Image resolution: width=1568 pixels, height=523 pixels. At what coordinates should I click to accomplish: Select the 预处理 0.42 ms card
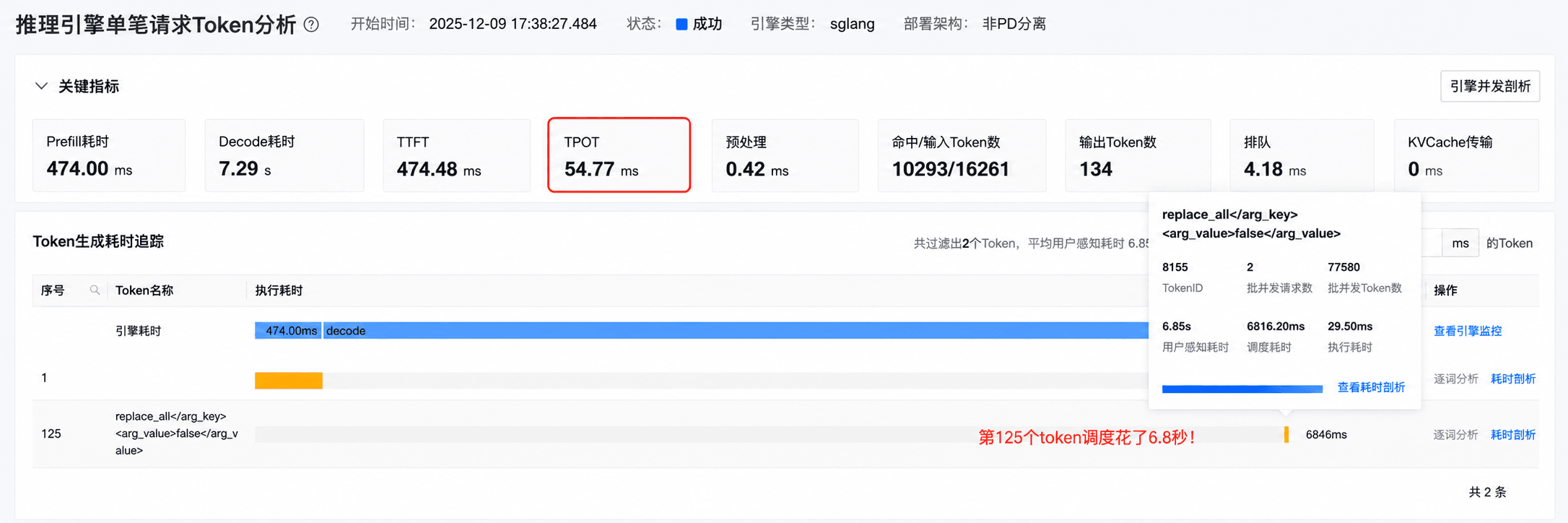(x=785, y=155)
